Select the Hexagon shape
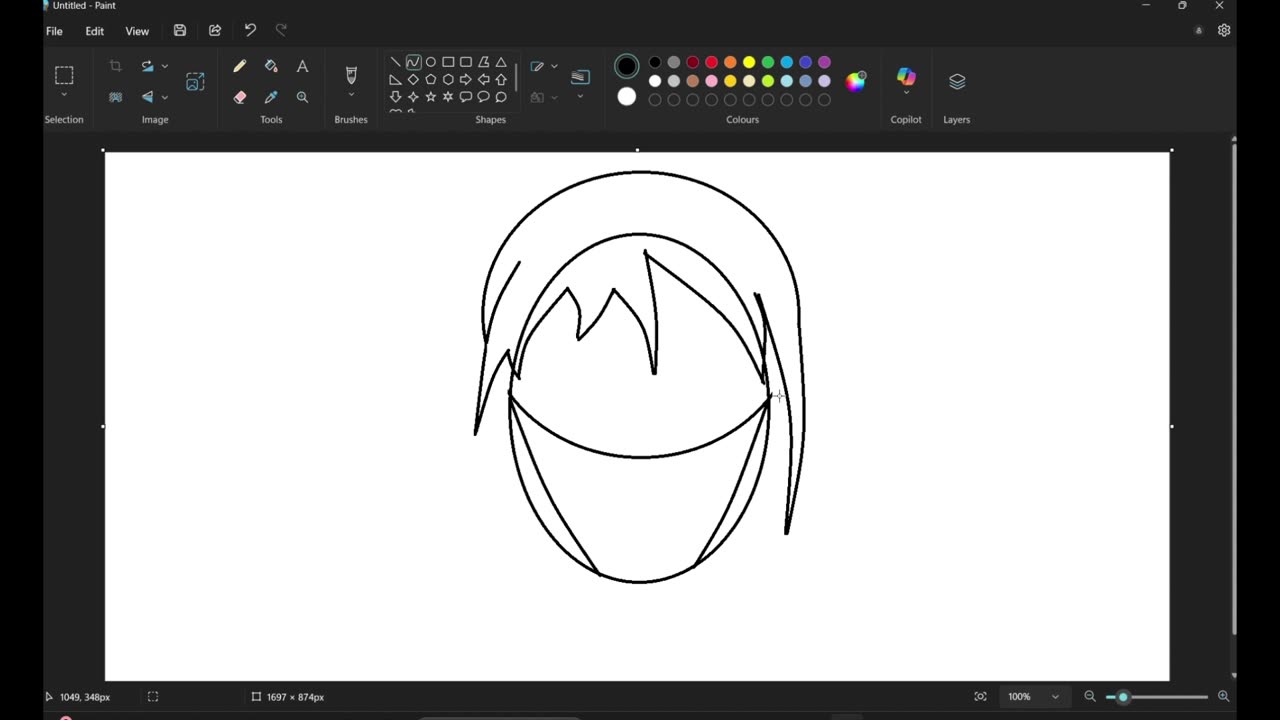Screen dimensions: 1280x720 click(x=448, y=80)
